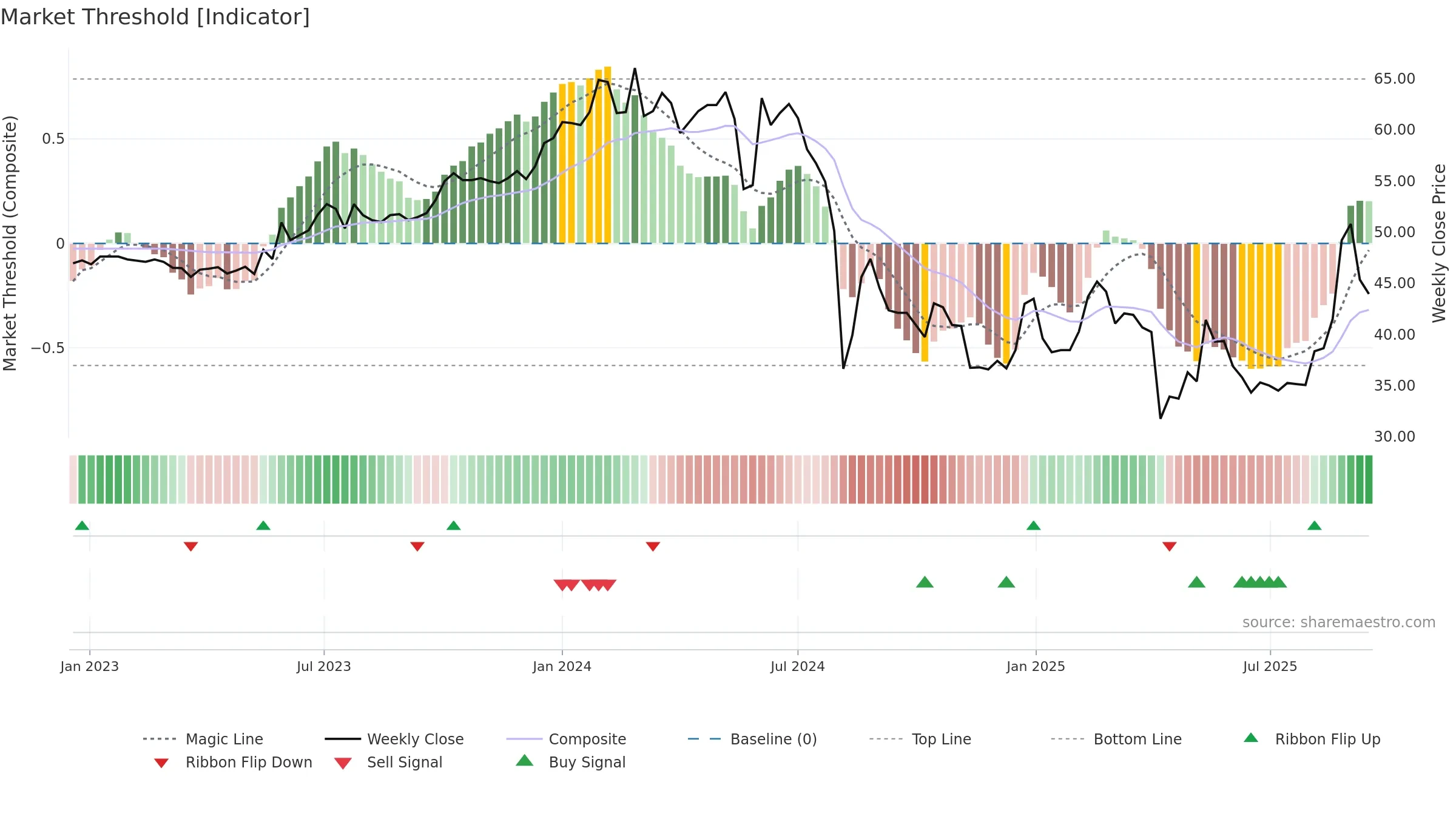
Task: Toggle the Top Line legend entry
Action: click(x=920, y=739)
